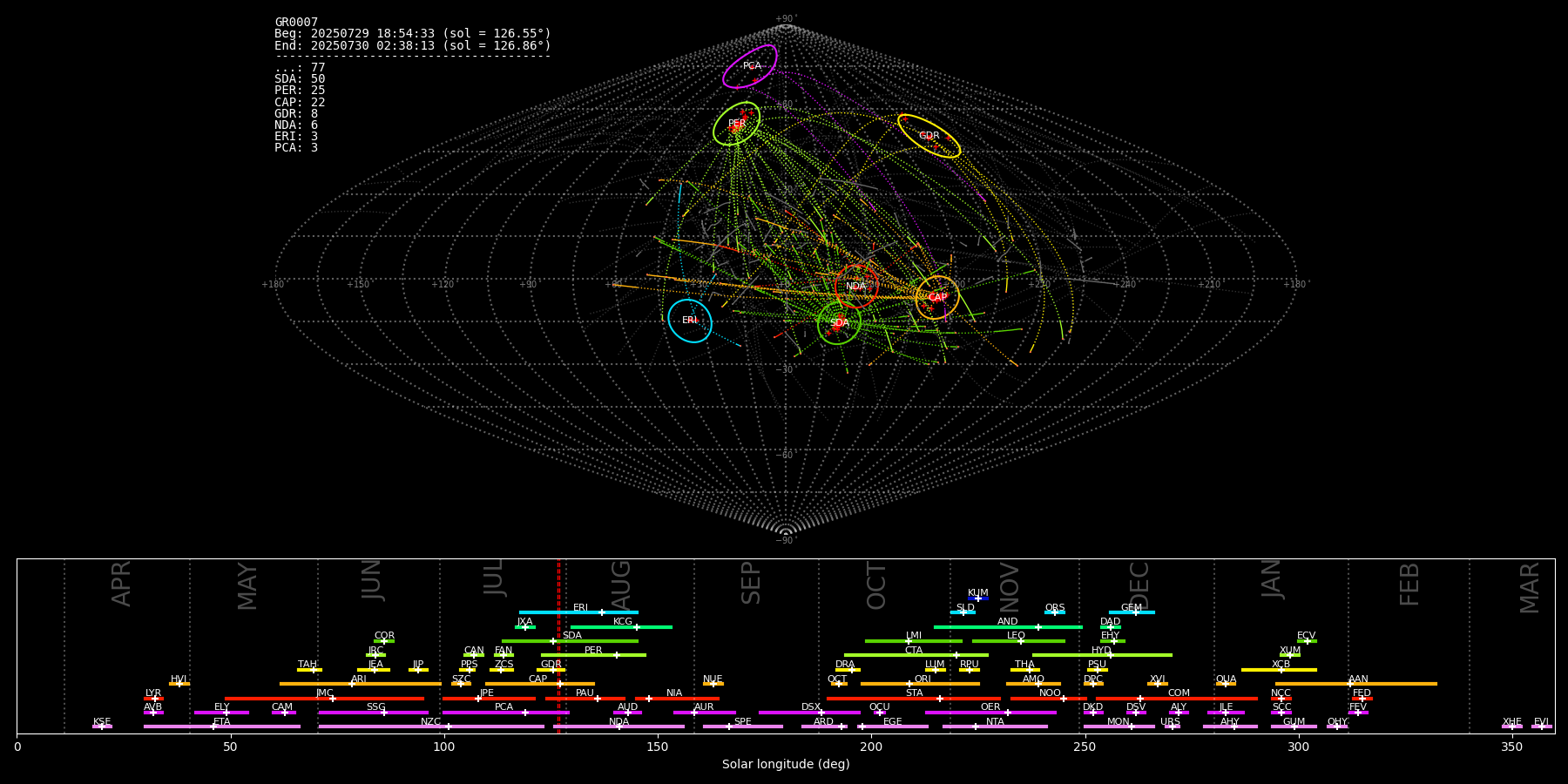Click the COM shower bar in timeline

point(1177,698)
